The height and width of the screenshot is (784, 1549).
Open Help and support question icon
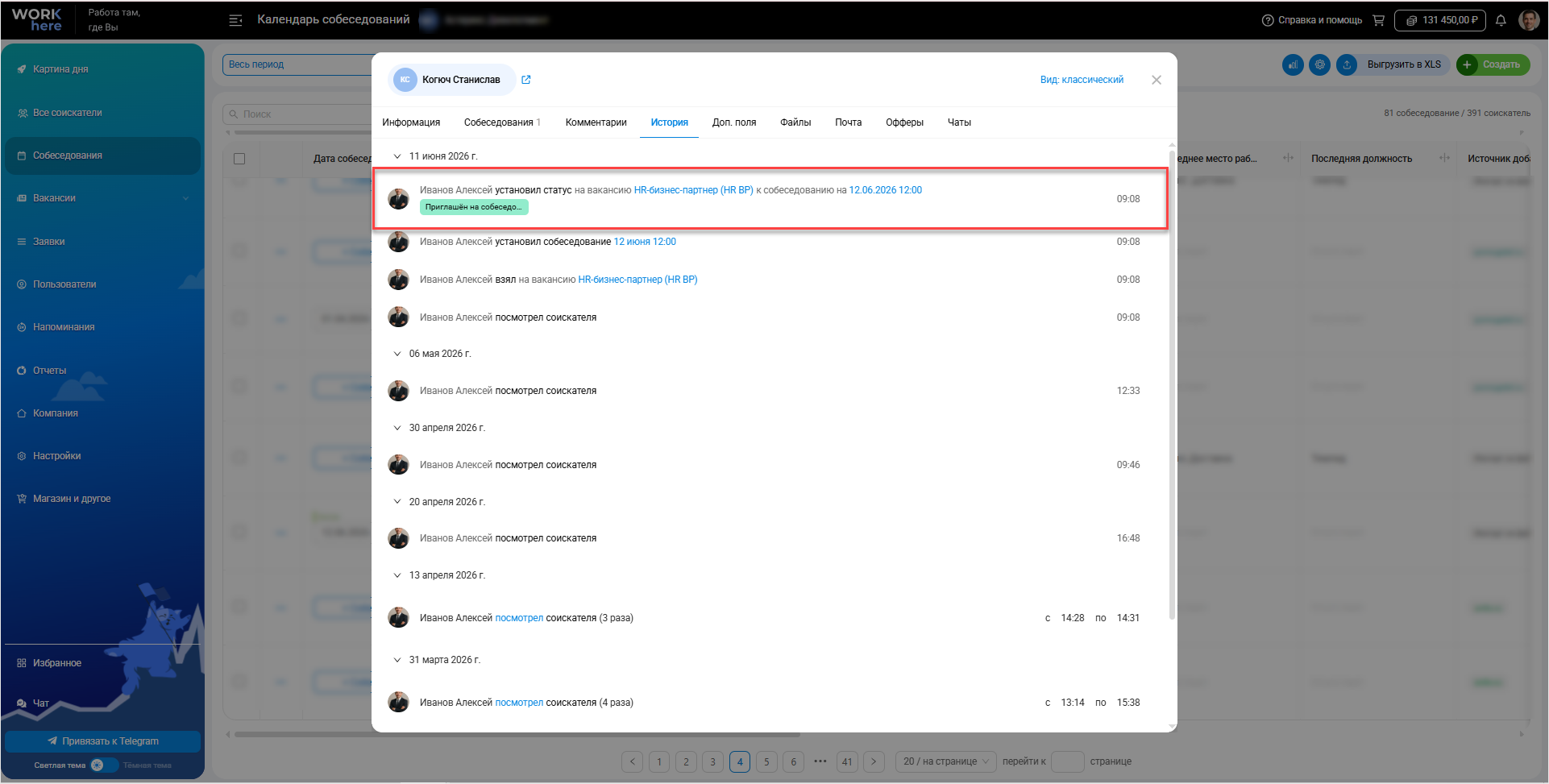[x=1267, y=20]
